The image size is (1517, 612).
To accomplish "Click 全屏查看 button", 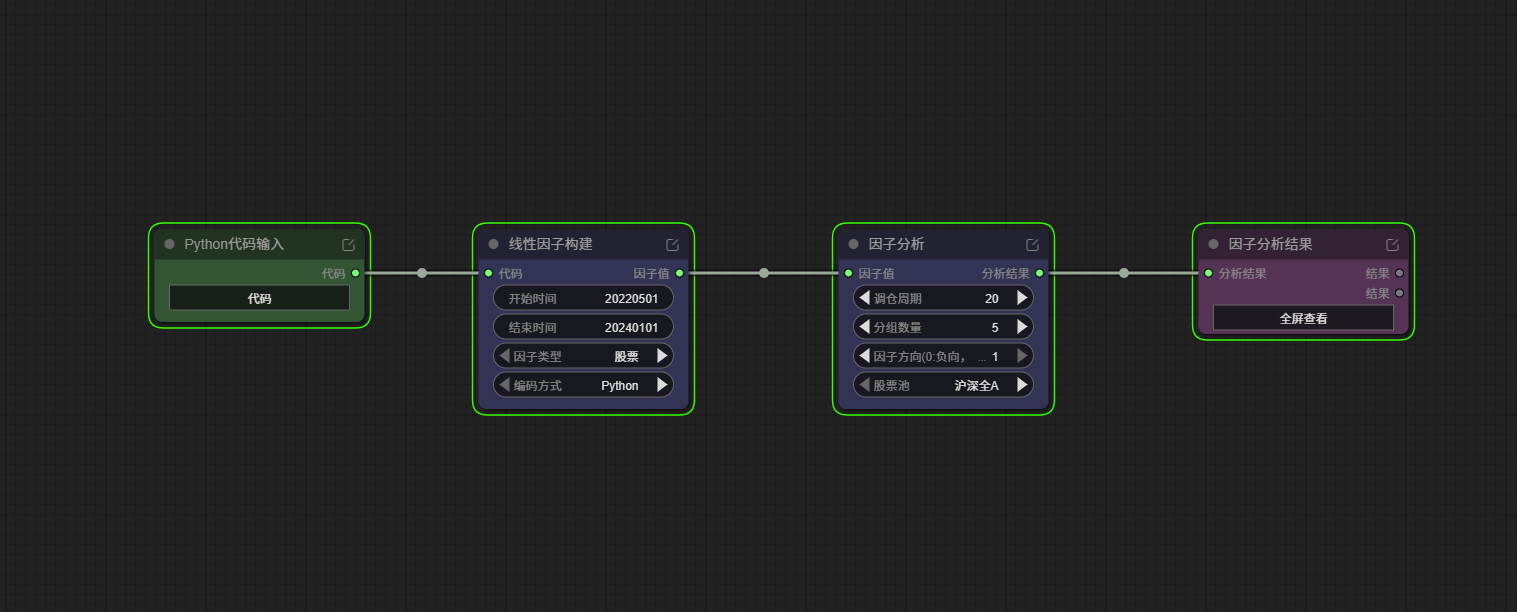I will [1303, 318].
